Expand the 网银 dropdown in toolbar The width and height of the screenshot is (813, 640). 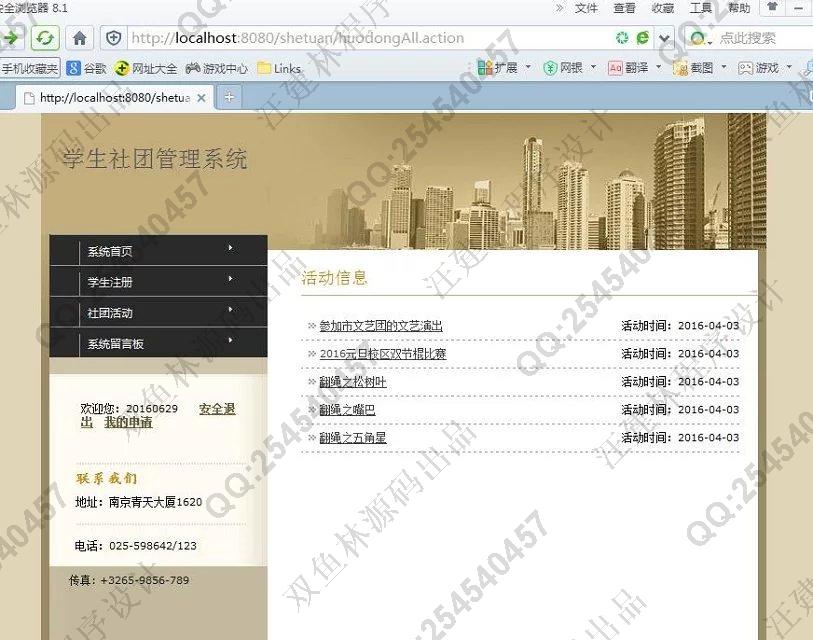pos(570,68)
